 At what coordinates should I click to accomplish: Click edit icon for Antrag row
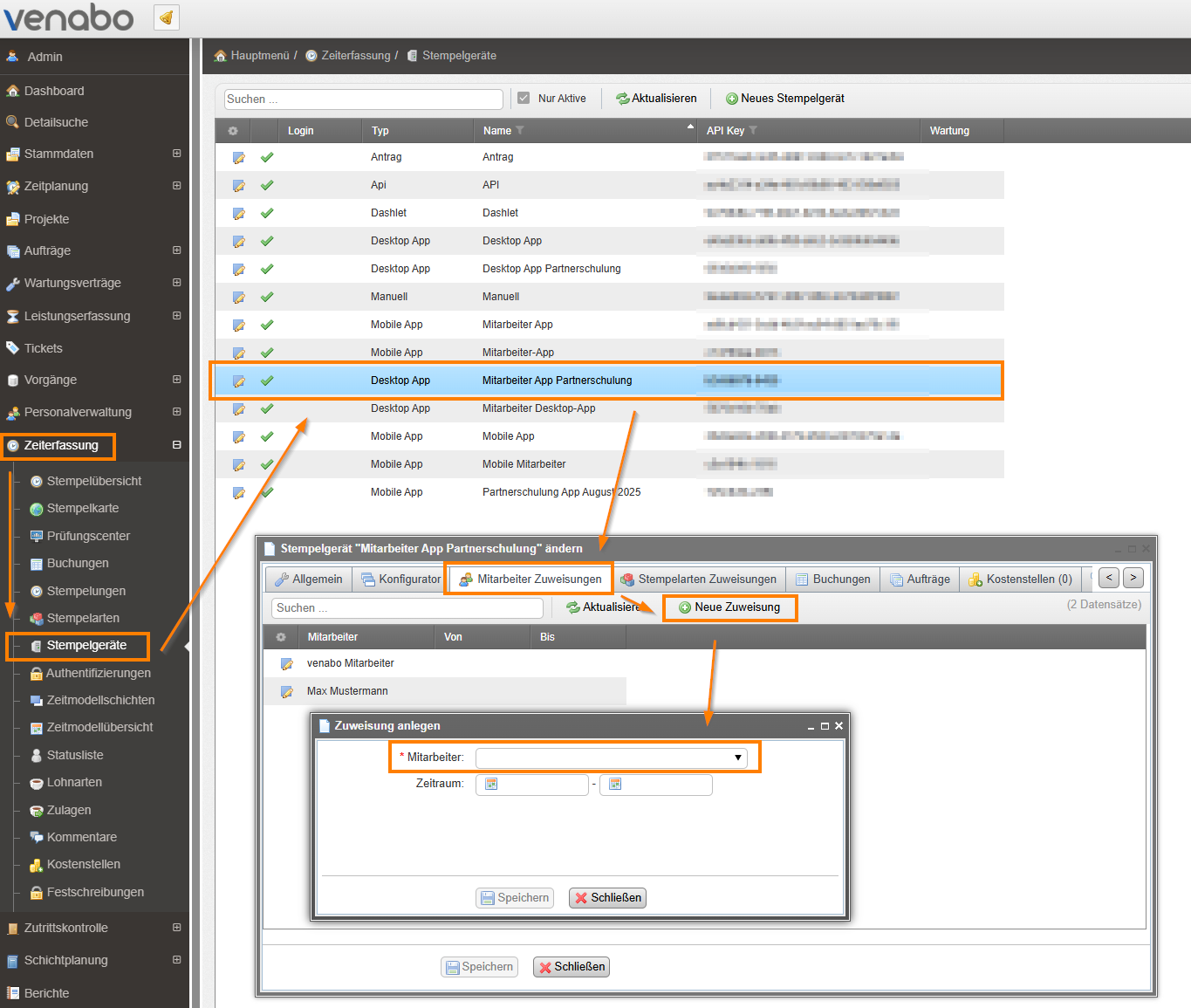[238, 158]
